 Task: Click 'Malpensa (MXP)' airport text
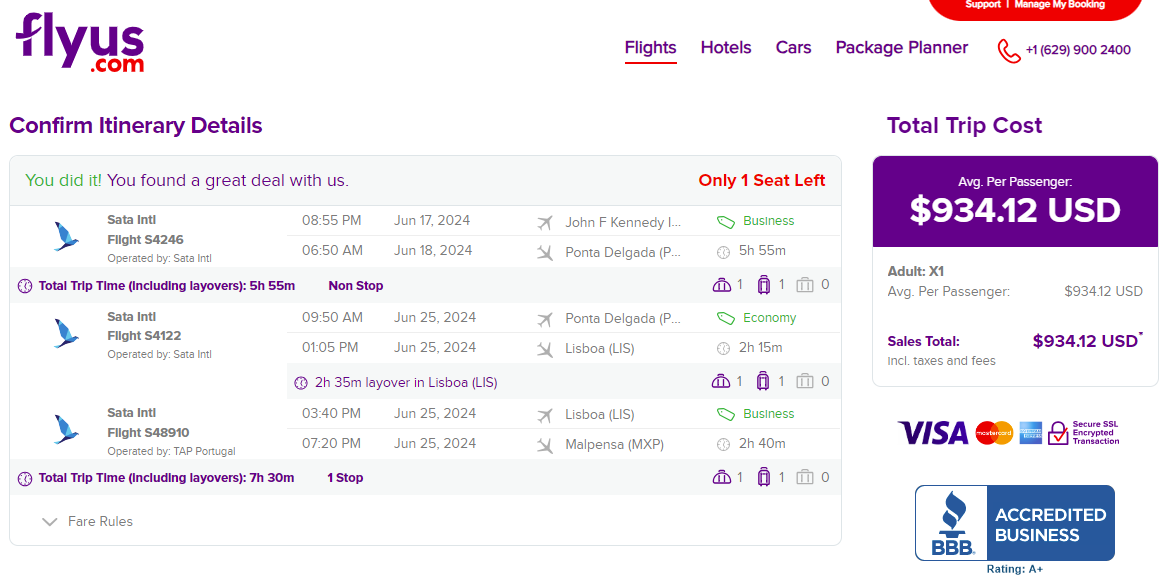coord(614,444)
